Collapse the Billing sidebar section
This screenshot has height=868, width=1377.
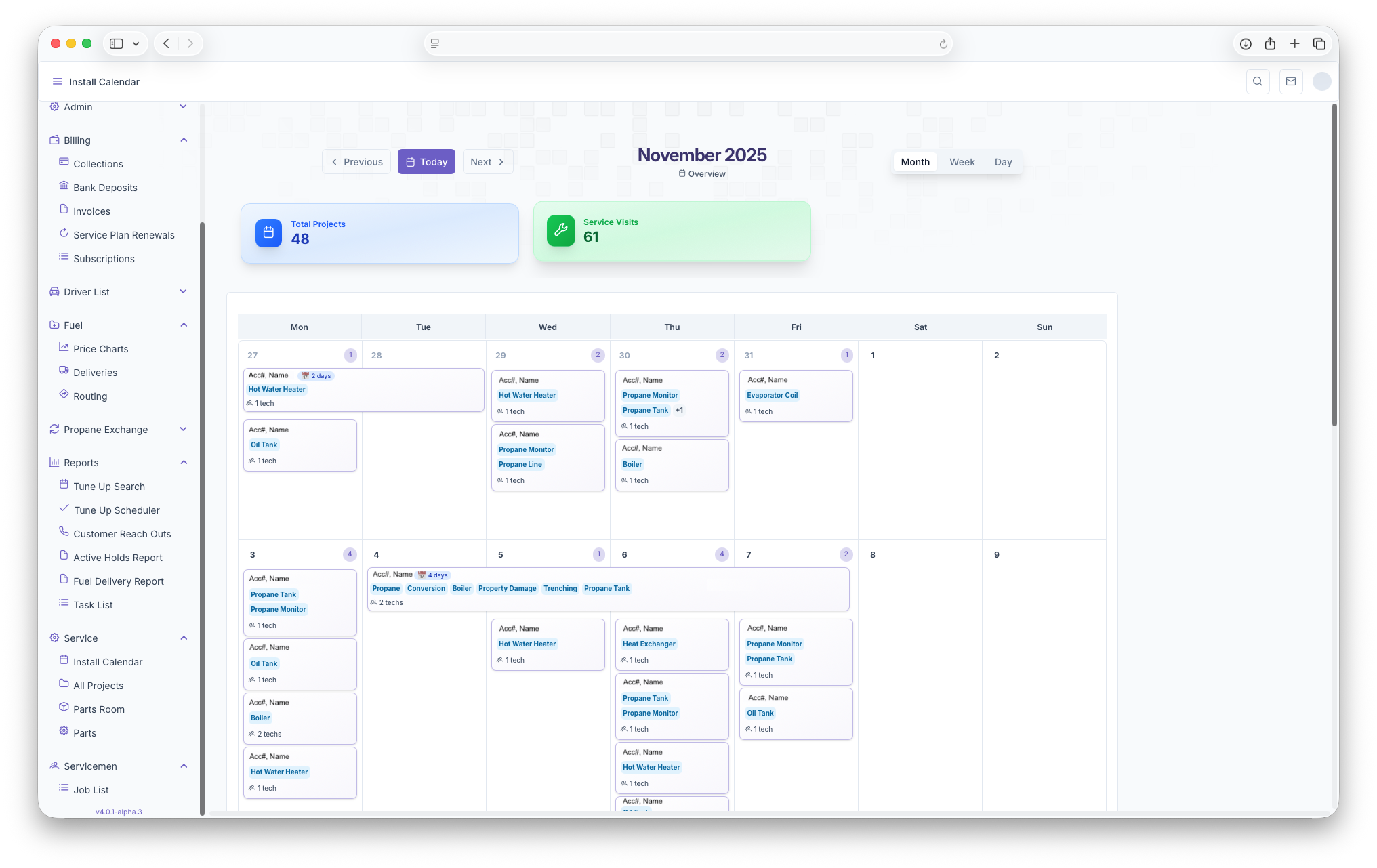coord(184,140)
